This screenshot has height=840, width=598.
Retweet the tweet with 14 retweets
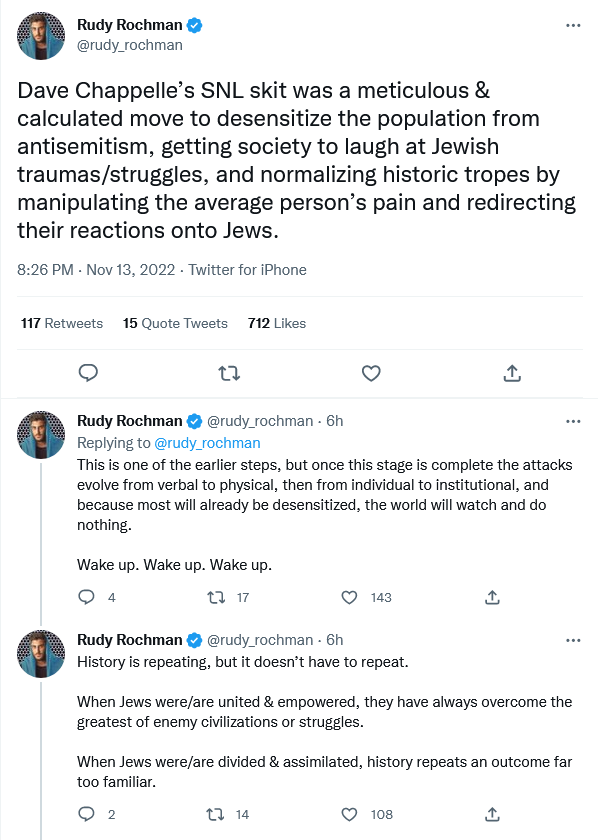[215, 814]
